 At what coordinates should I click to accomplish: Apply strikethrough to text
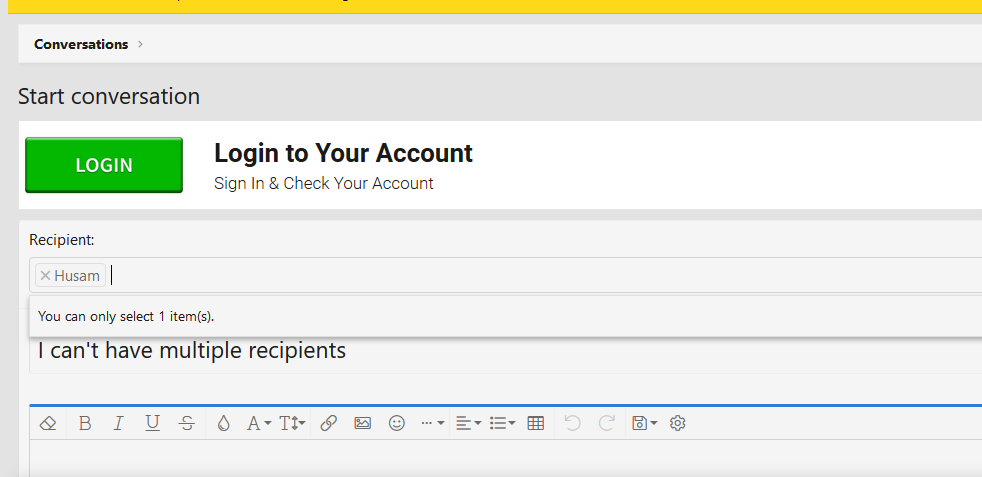pyautogui.click(x=187, y=424)
